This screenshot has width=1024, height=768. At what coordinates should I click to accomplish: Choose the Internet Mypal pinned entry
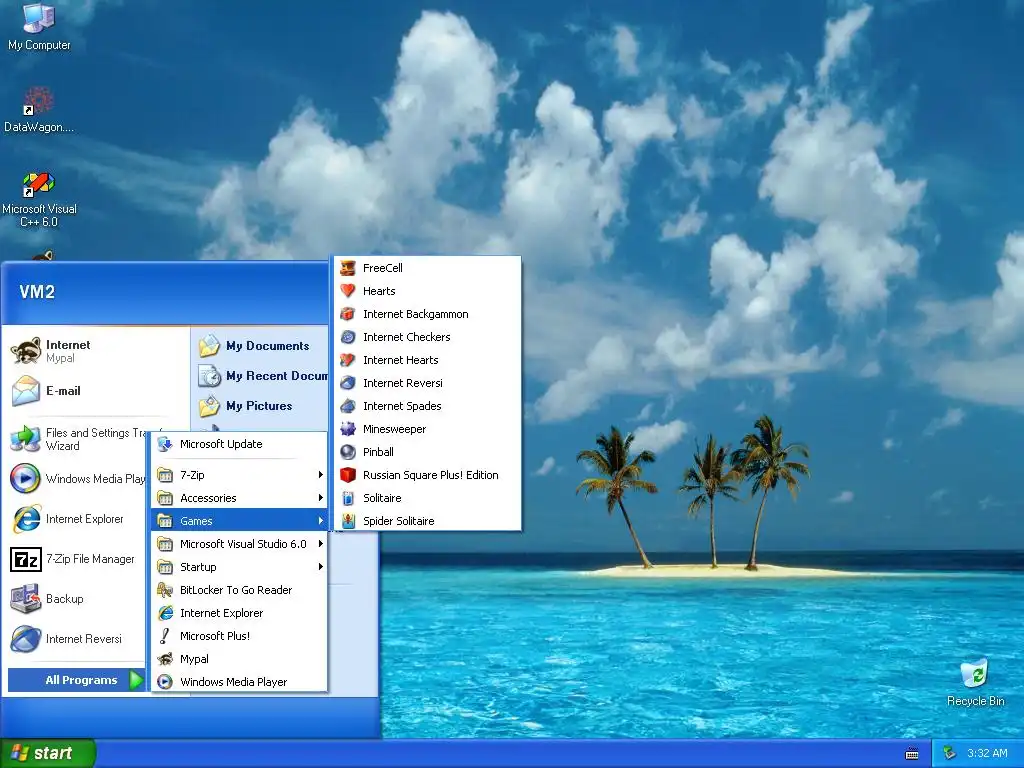pyautogui.click(x=97, y=351)
